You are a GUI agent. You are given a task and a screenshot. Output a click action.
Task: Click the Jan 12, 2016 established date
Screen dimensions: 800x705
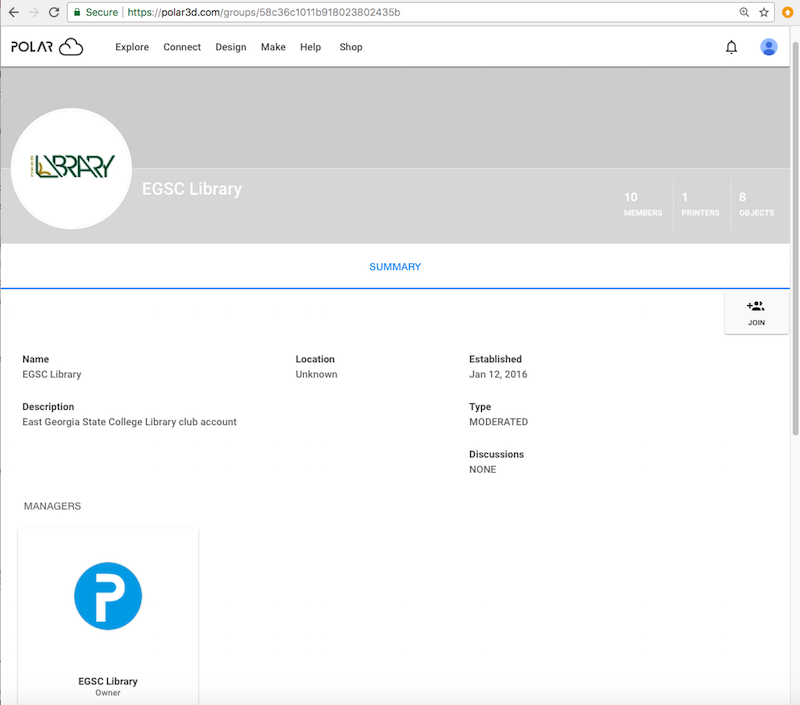click(498, 374)
